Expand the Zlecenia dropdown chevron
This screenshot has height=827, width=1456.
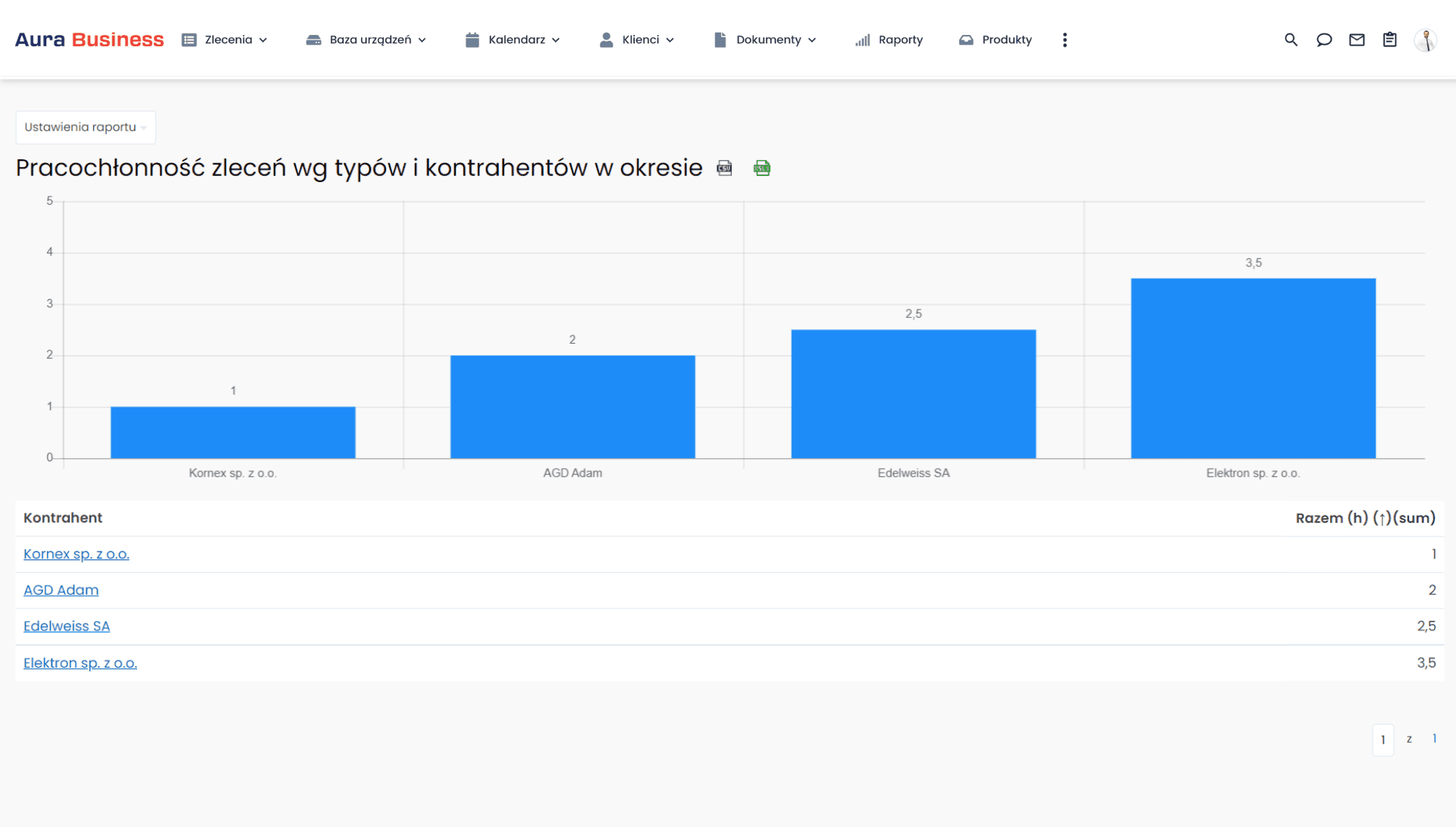263,40
